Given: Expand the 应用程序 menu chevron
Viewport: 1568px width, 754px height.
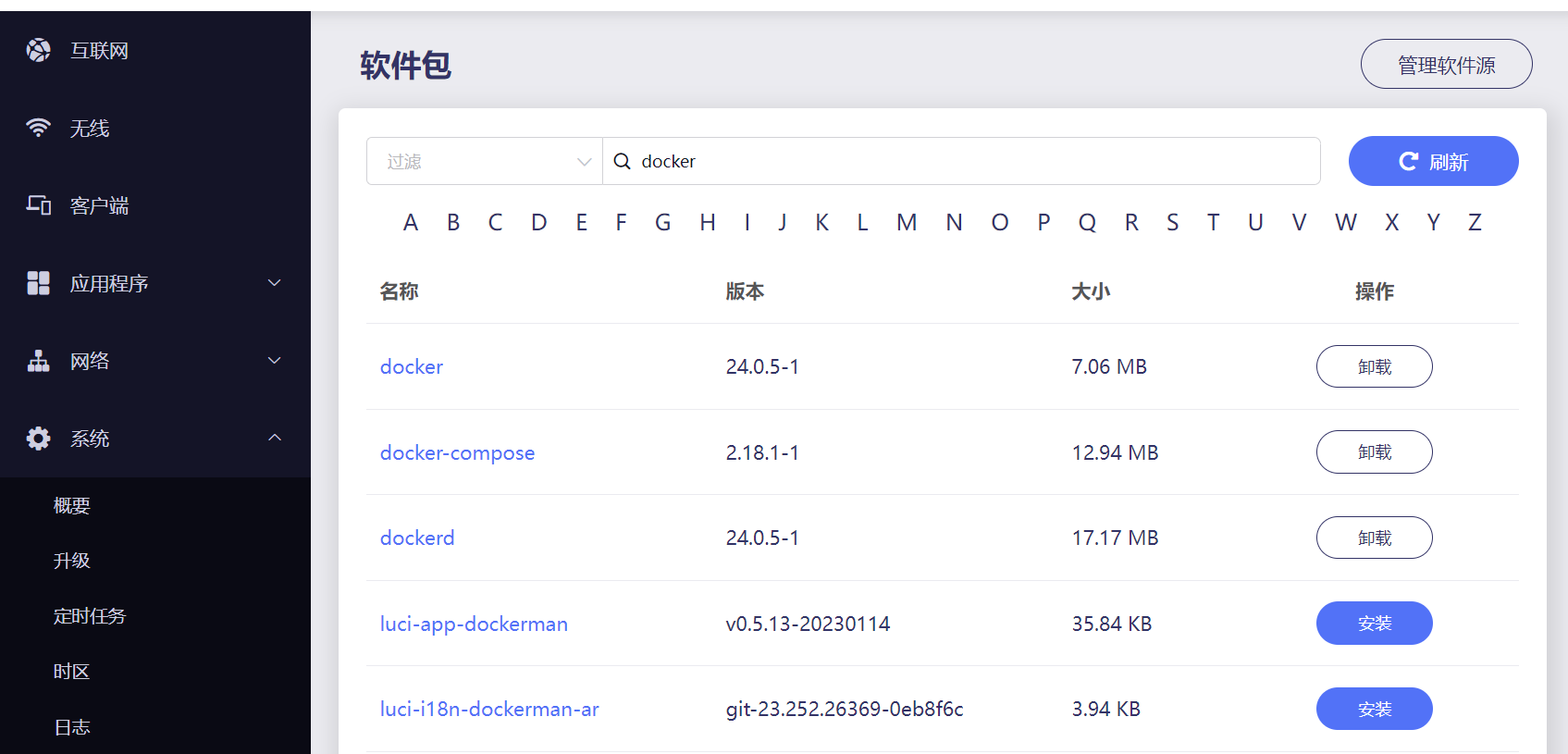Looking at the screenshot, I should pyautogui.click(x=275, y=283).
